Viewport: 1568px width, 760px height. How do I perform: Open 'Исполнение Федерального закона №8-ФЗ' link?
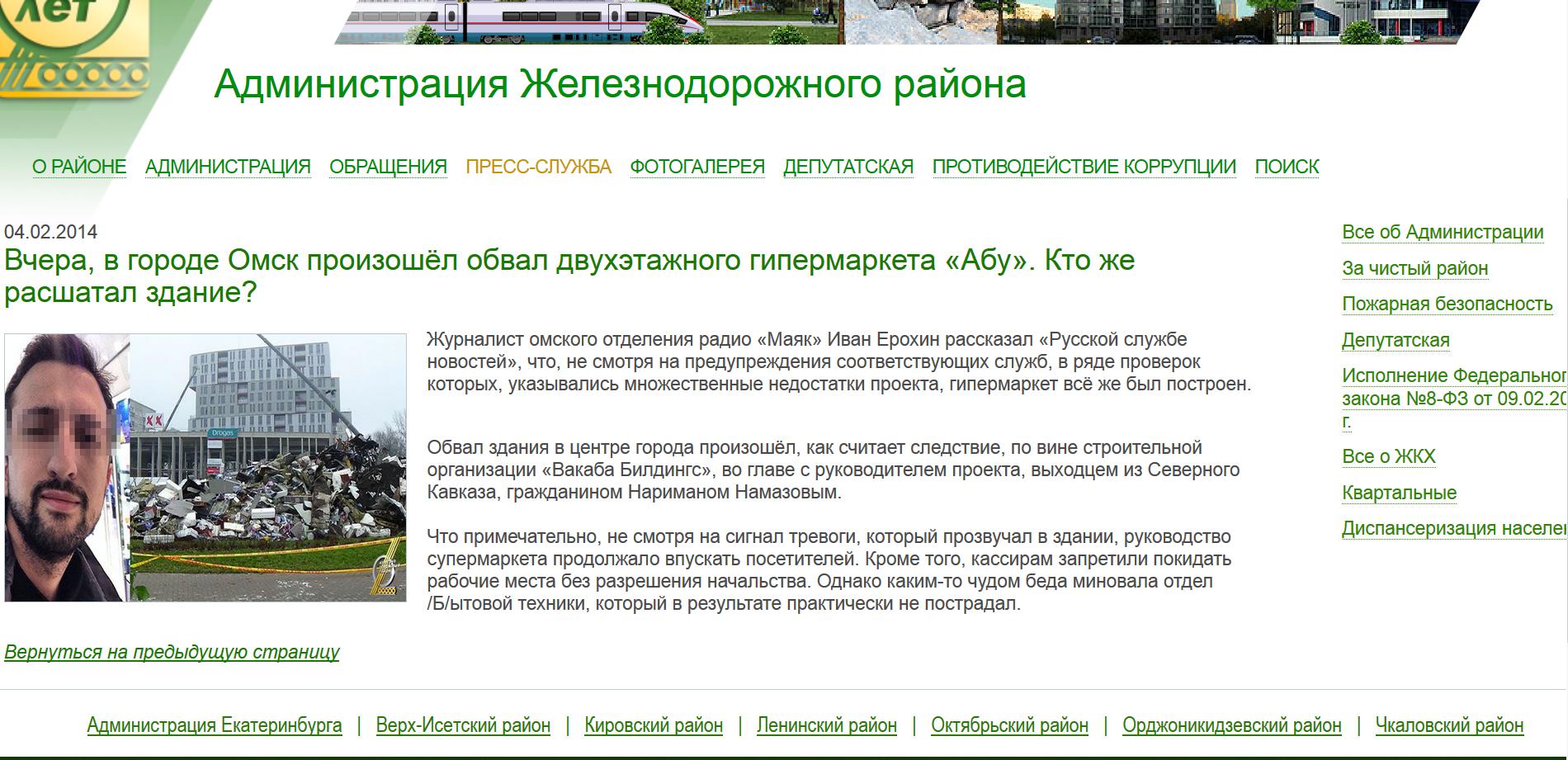(1455, 399)
